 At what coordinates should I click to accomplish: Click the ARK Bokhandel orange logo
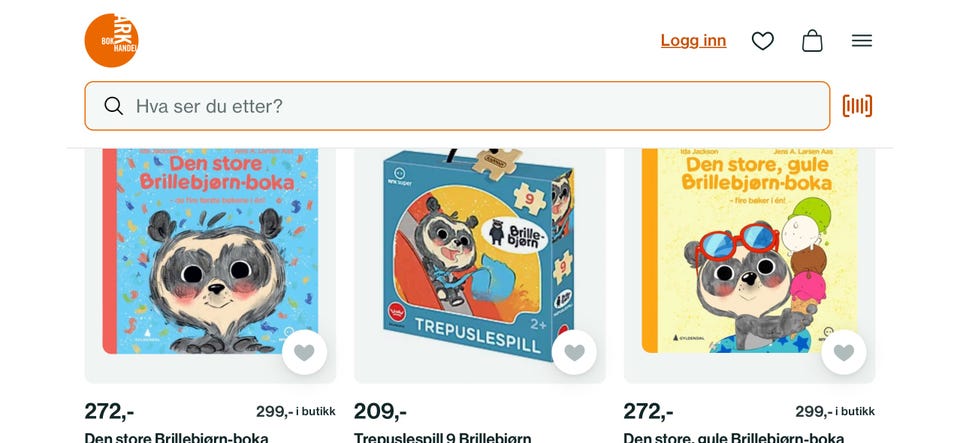pyautogui.click(x=111, y=41)
